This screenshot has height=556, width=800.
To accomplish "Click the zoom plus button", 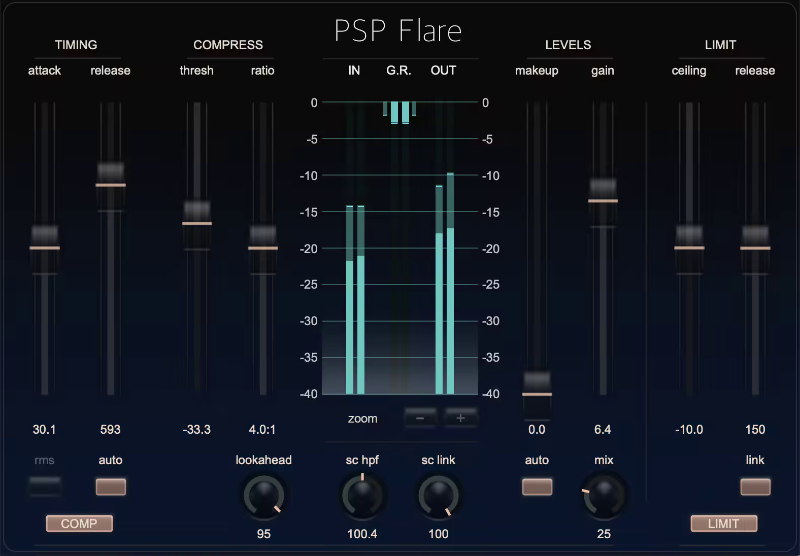I will 460,418.
